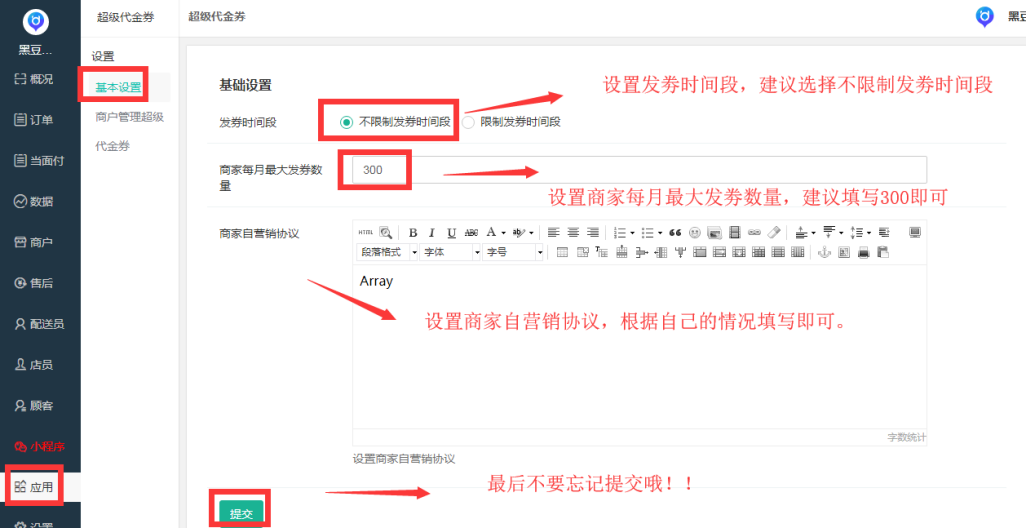Open 售后 in the left sidebar
1027x528 pixels.
tap(34, 283)
